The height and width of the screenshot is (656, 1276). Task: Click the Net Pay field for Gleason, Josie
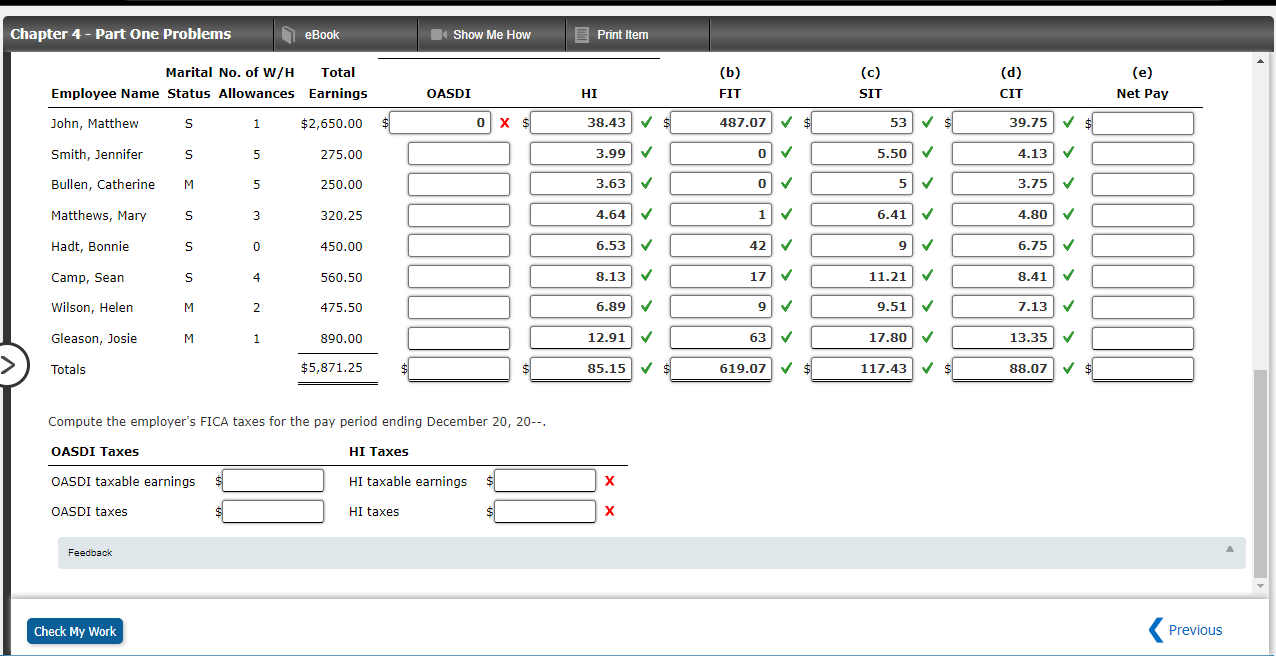(x=1143, y=338)
